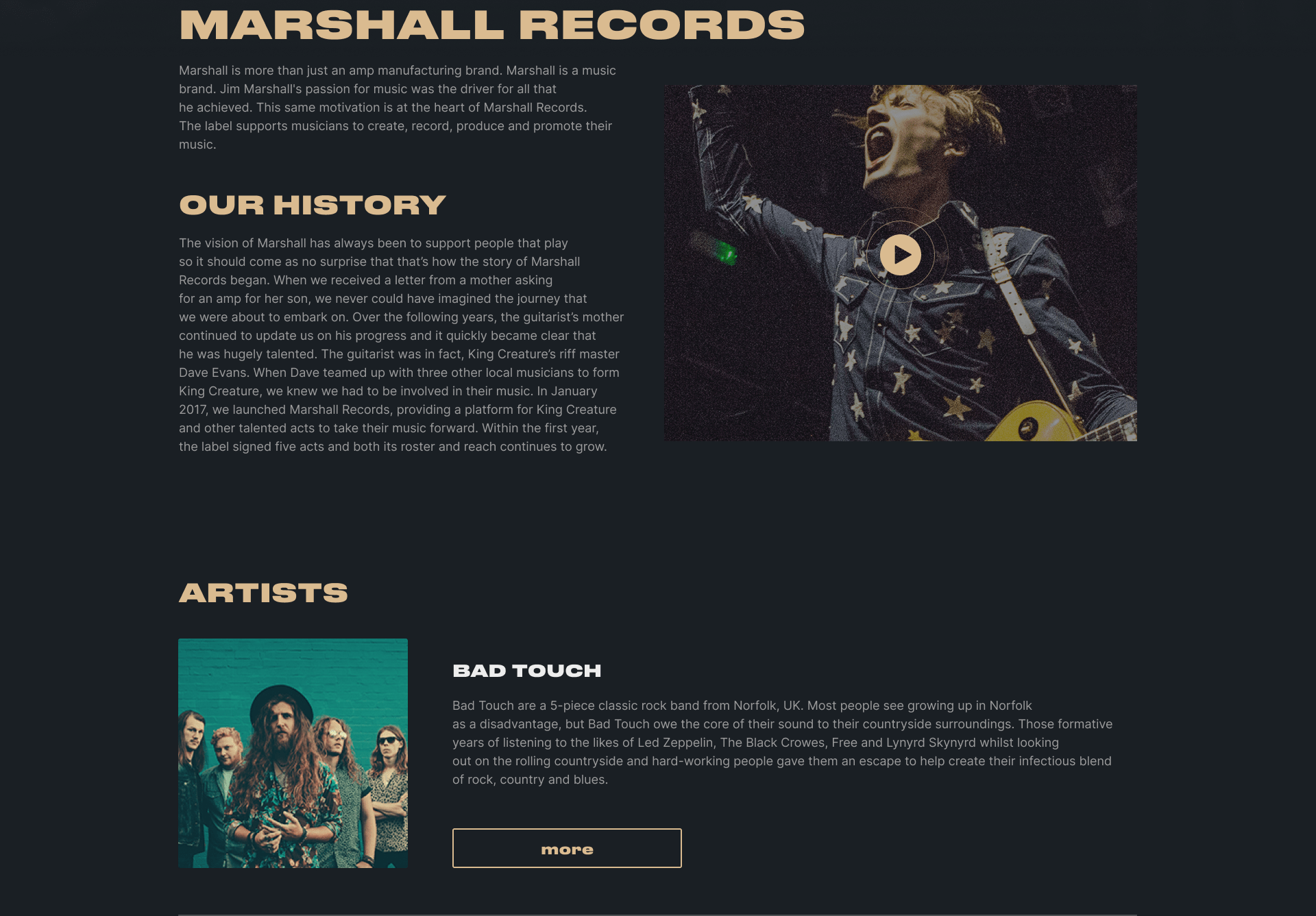Click the OUR HISTORY heading
Image resolution: width=1316 pixels, height=916 pixels.
(x=313, y=205)
